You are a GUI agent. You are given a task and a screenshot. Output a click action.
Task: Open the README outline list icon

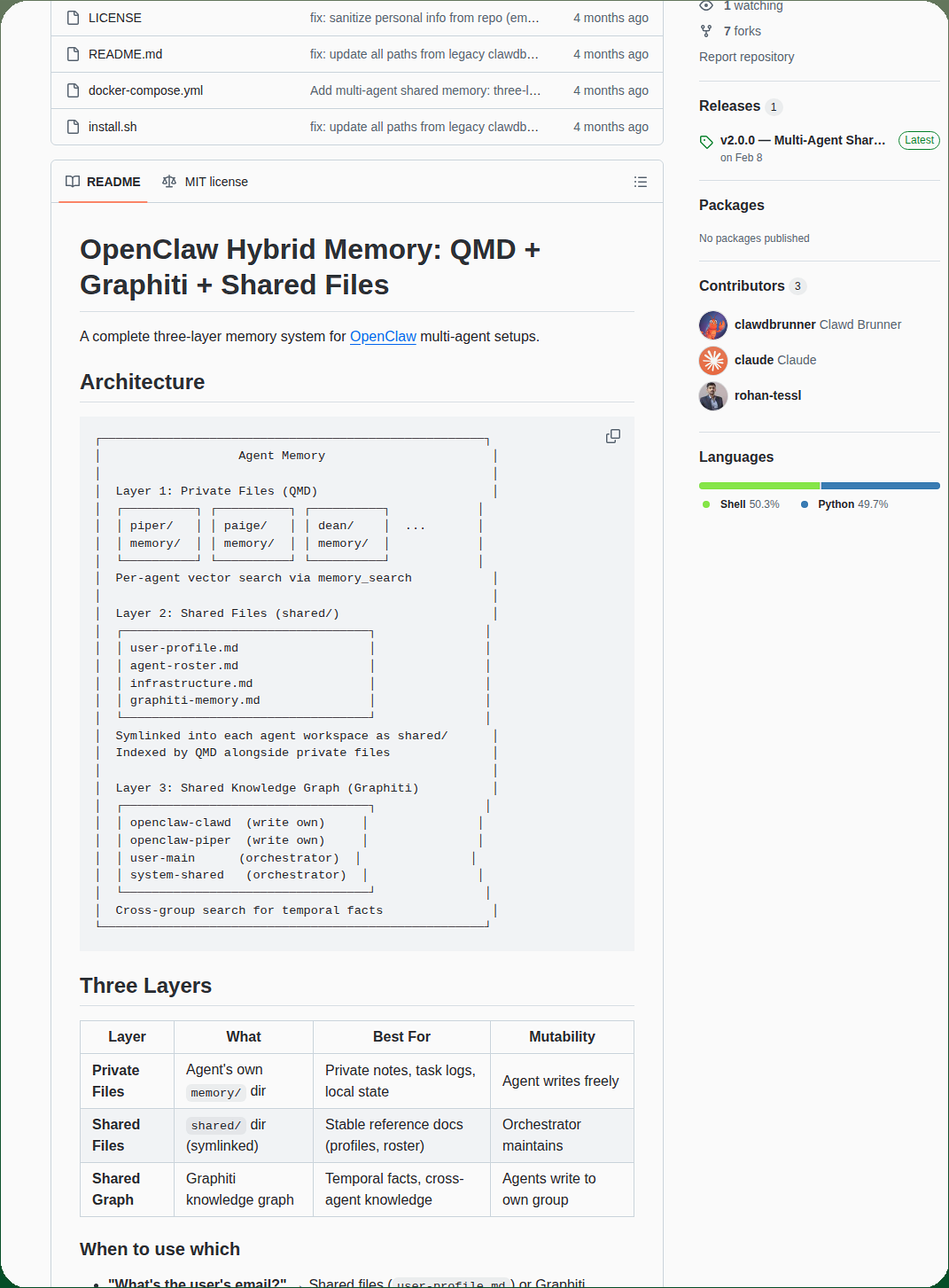pos(641,182)
